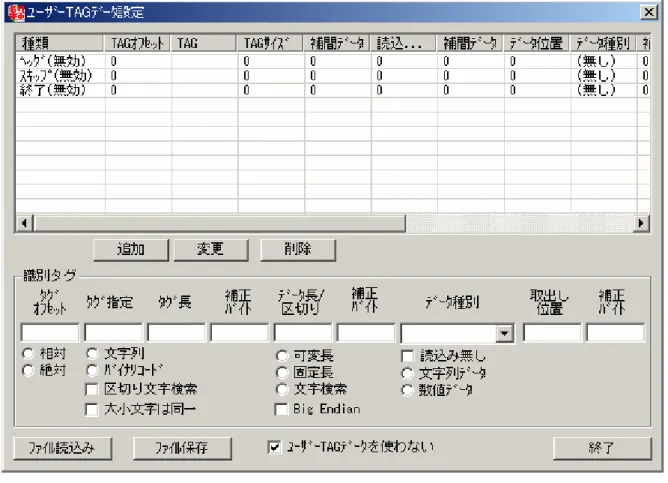Click the TAGオフセット column header
The width and height of the screenshot is (668, 483).
click(137, 43)
